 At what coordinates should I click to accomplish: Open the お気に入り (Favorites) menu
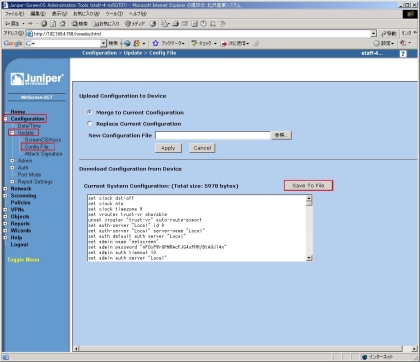[86, 14]
